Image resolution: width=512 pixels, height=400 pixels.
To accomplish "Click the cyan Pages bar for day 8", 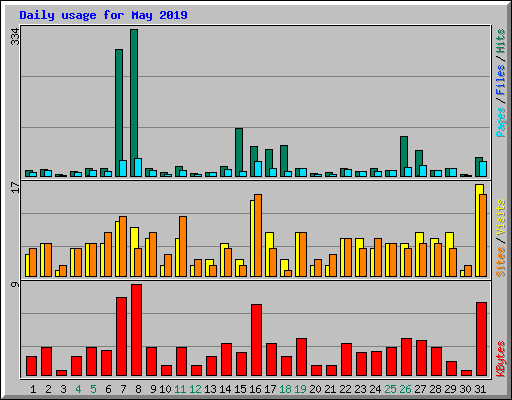I will tap(138, 167).
